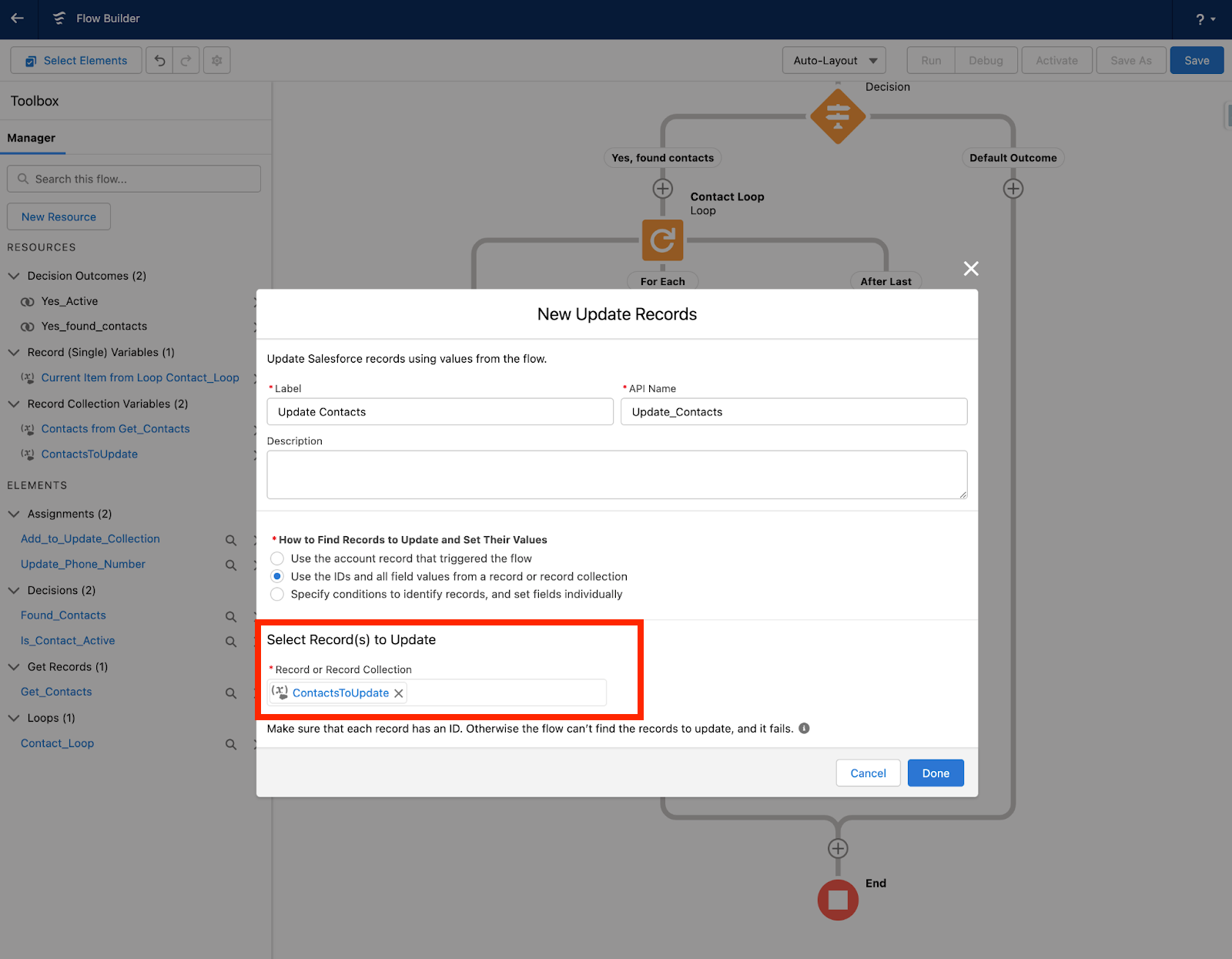The height and width of the screenshot is (959, 1232).
Task: Click the red End element icon
Action: point(838,899)
